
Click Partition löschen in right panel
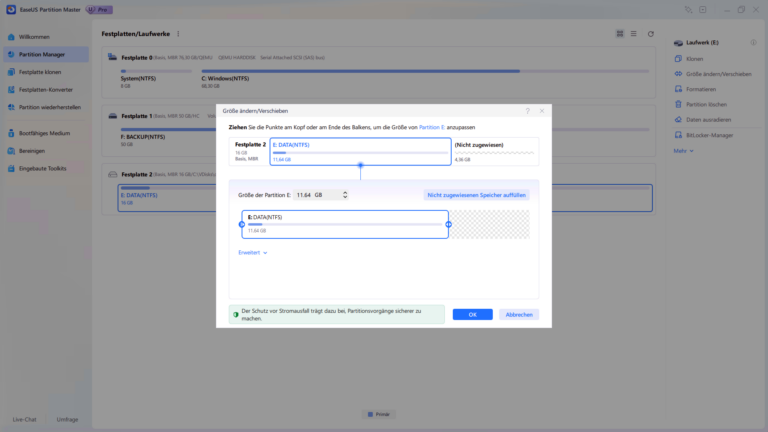pos(706,104)
